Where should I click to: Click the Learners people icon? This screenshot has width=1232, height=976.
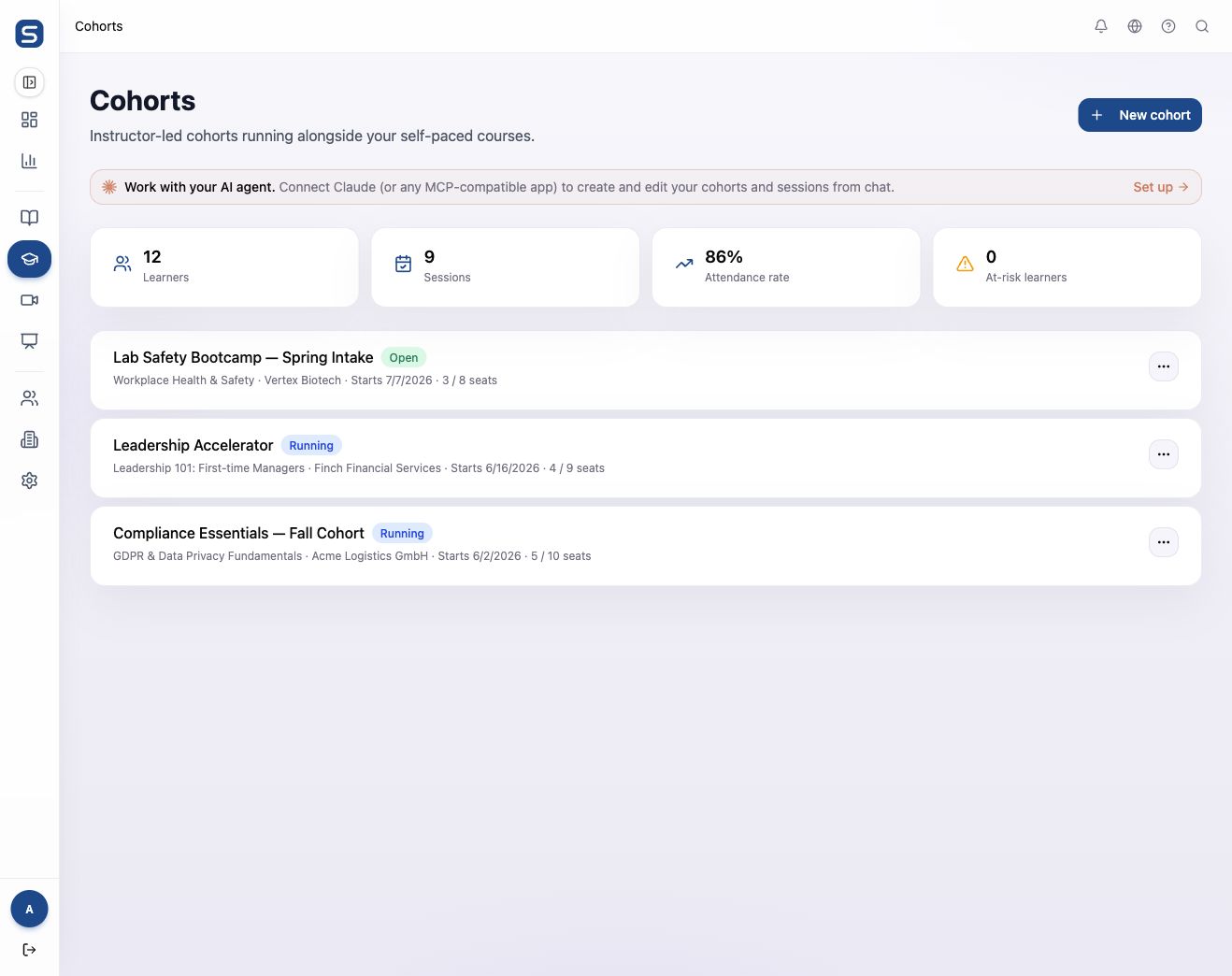click(x=122, y=265)
